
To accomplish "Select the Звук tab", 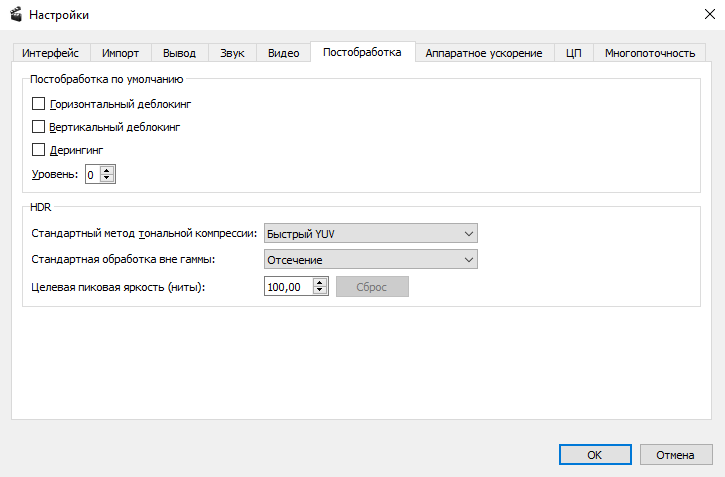I will click(x=232, y=53).
